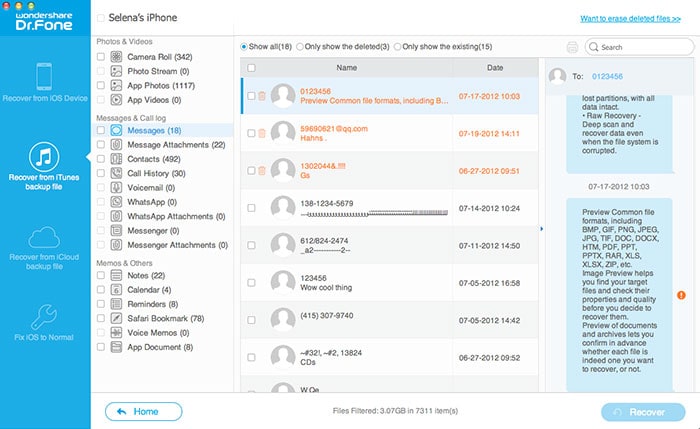
Task: Click trash icon on 0123456 message
Action: pyautogui.click(x=262, y=96)
